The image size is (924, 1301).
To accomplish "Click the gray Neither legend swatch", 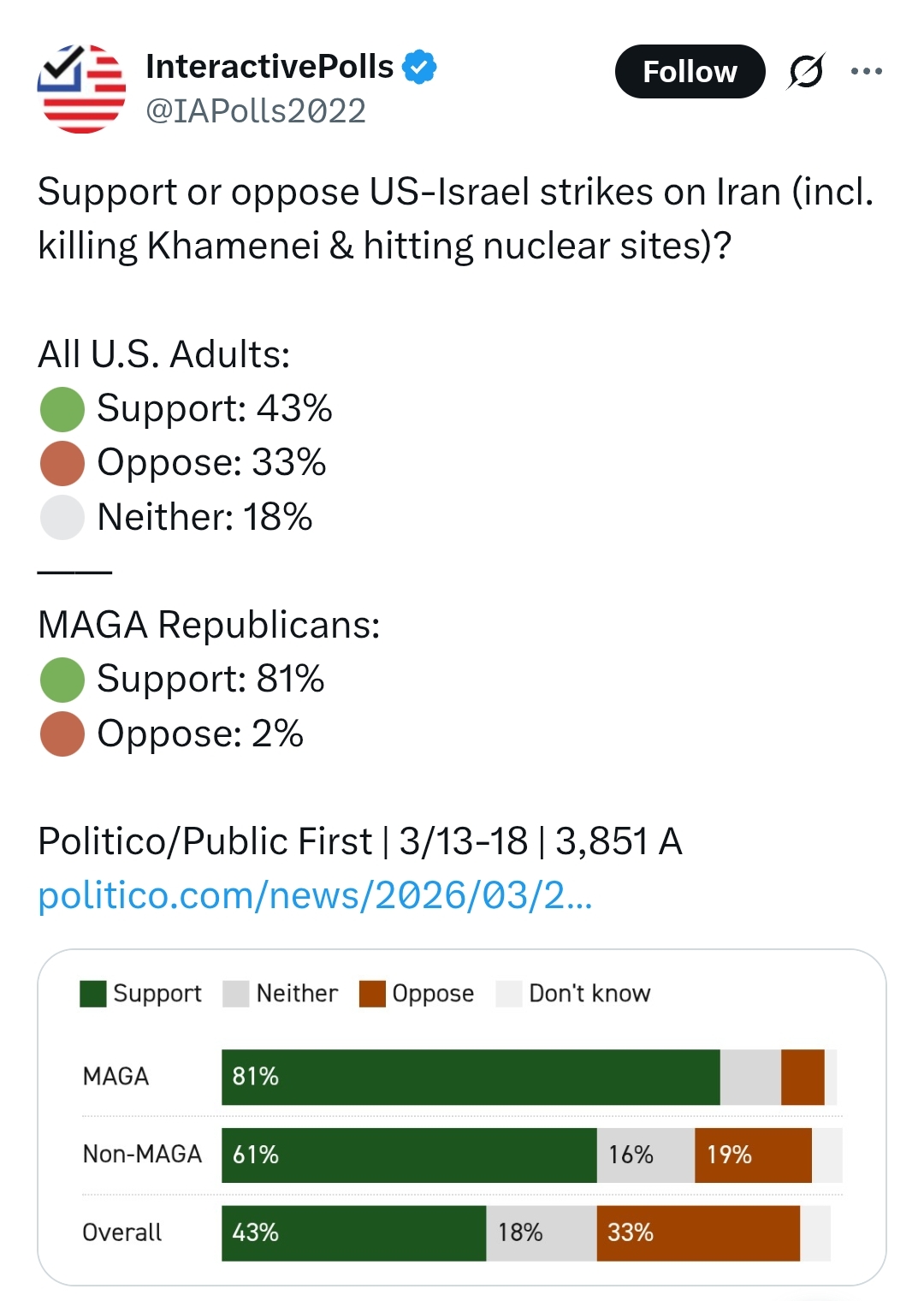I will [235, 994].
